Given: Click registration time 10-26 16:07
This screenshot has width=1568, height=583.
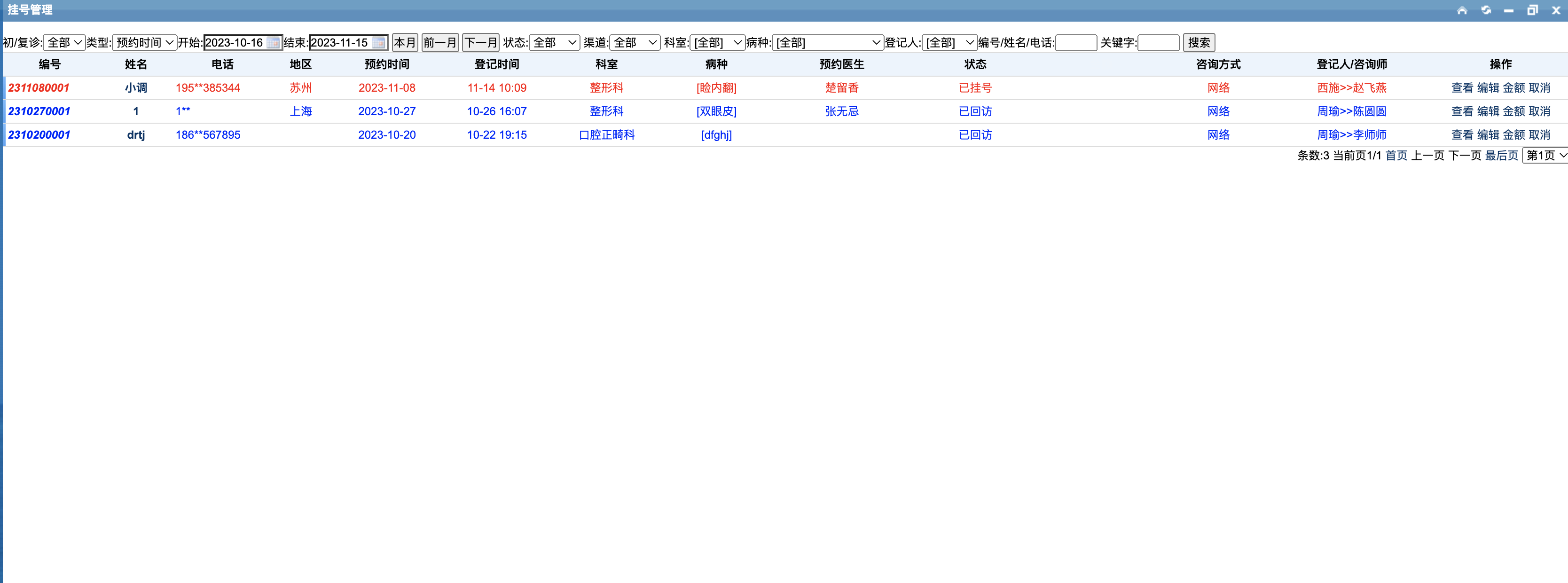Looking at the screenshot, I should pyautogui.click(x=497, y=111).
